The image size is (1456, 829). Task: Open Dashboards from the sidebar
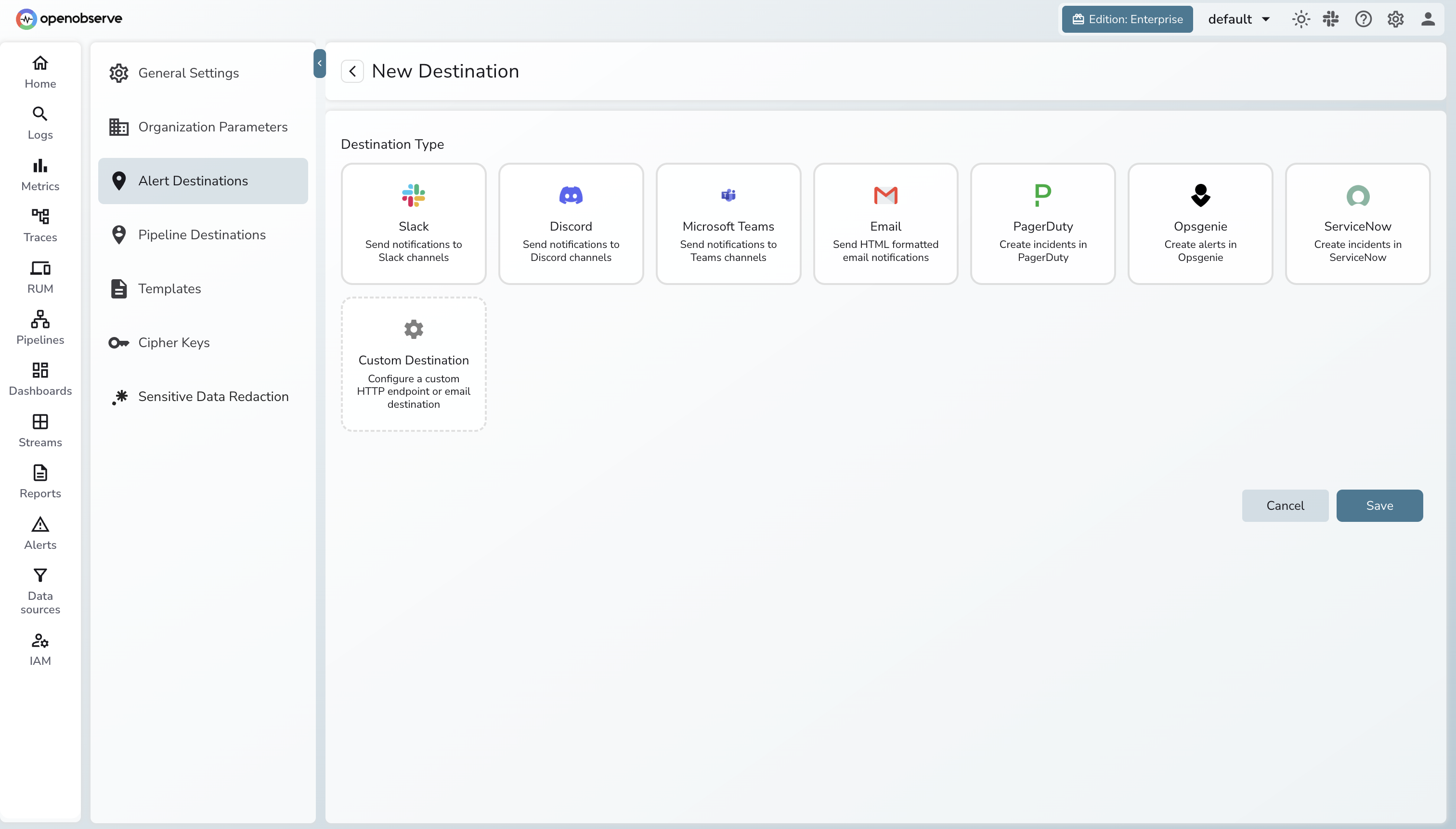click(39, 377)
